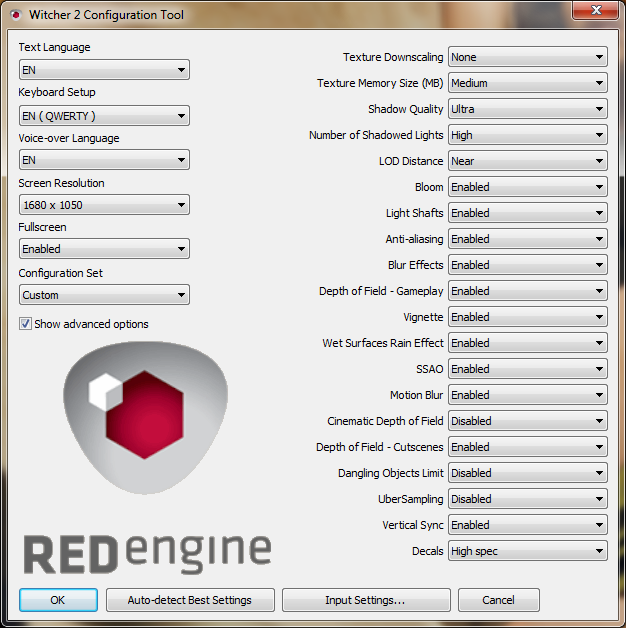Click the OK button

coord(58,600)
